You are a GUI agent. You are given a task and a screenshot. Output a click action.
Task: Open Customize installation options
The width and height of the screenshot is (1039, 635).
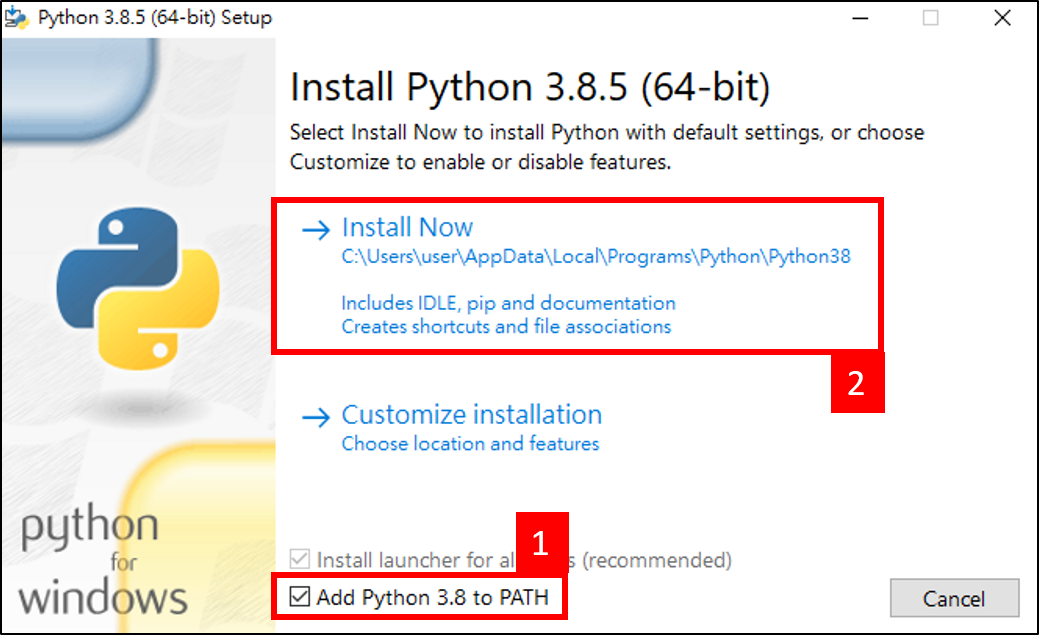click(x=471, y=414)
